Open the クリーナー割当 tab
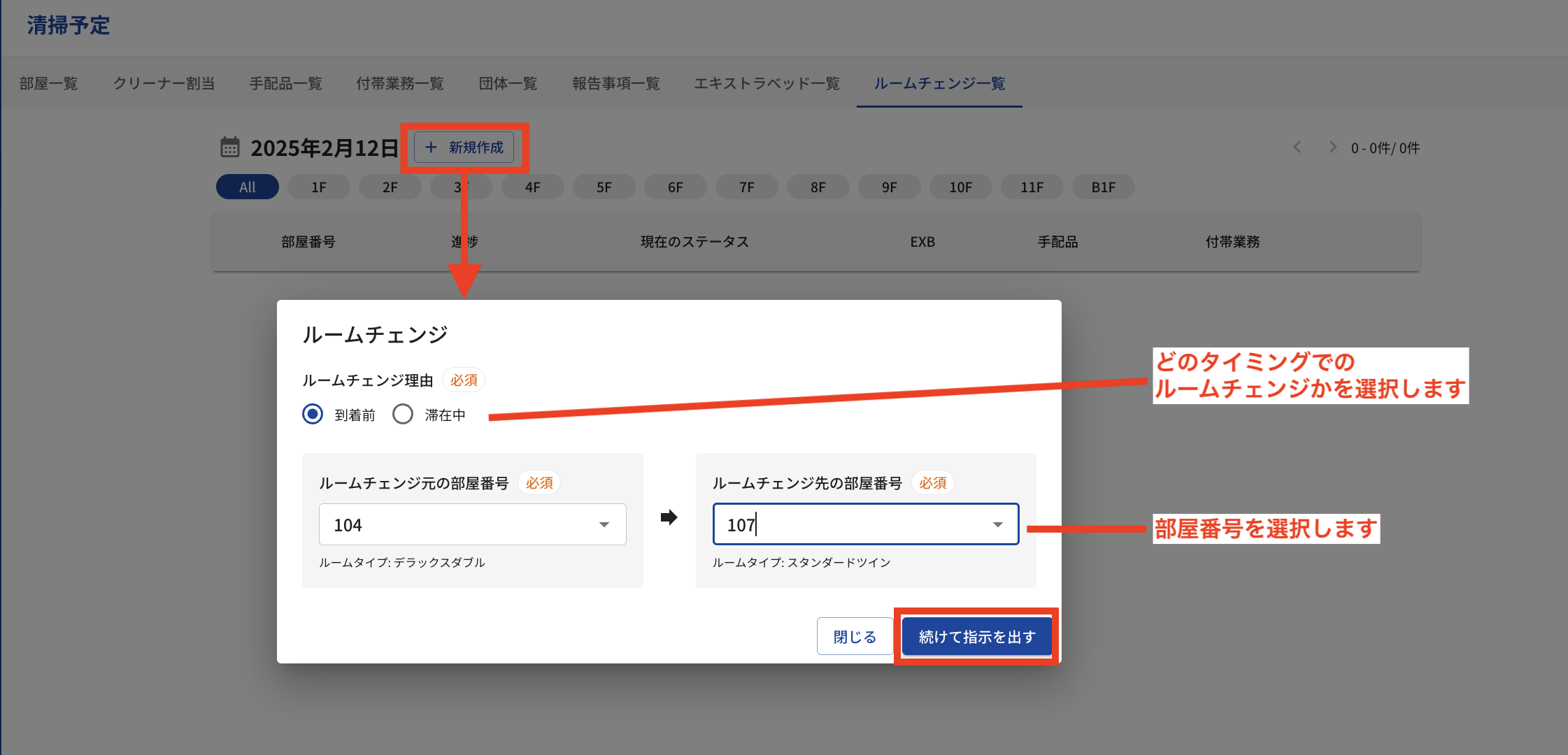 [x=164, y=84]
